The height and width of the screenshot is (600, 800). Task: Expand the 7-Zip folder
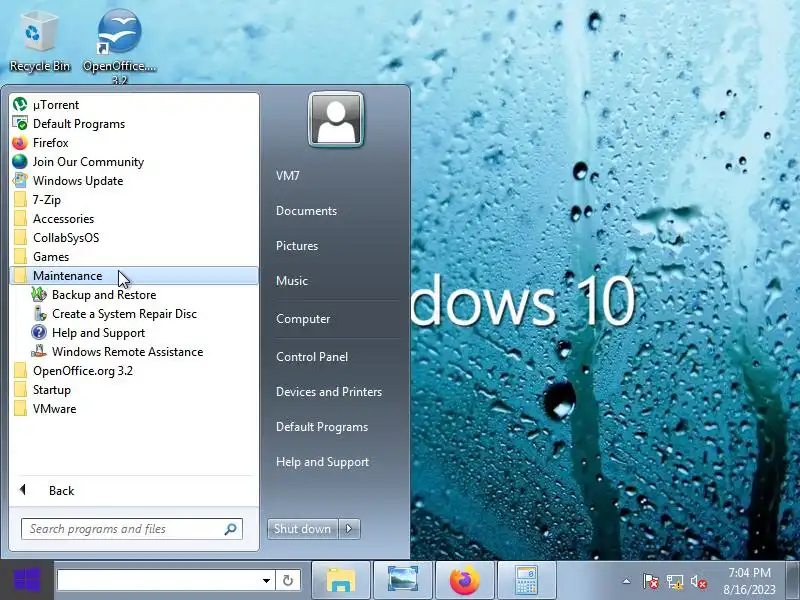(x=134, y=199)
